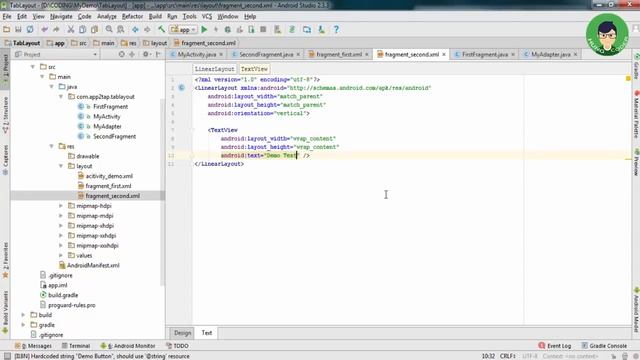Open the Terminal tool window
Image resolution: width=640 pixels, height=360 pixels.
76,346
